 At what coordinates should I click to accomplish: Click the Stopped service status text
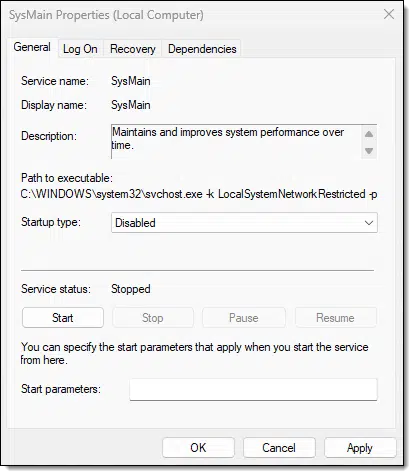point(131,289)
